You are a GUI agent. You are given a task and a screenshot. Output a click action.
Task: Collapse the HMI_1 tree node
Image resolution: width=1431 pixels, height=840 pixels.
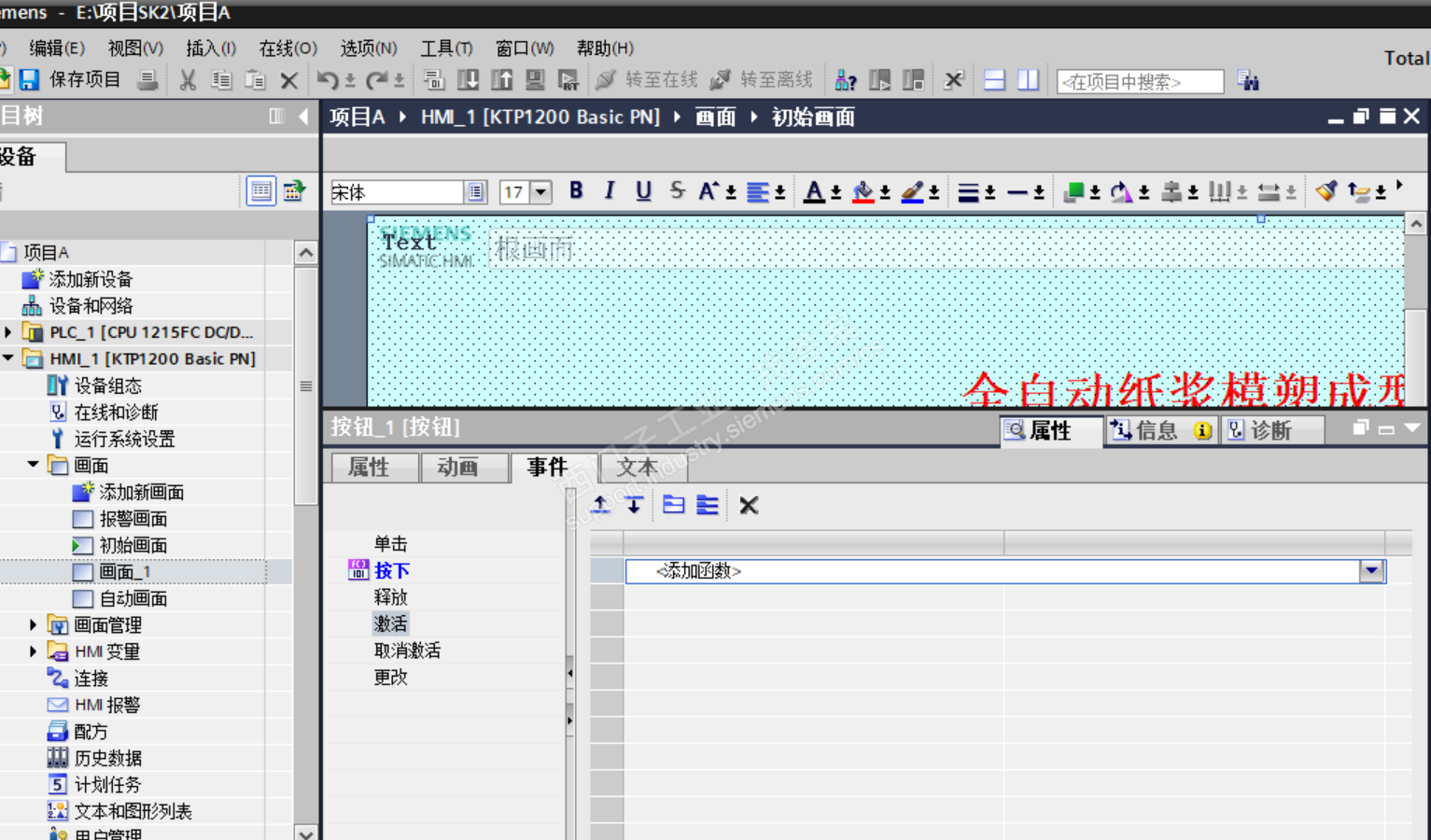[8, 358]
